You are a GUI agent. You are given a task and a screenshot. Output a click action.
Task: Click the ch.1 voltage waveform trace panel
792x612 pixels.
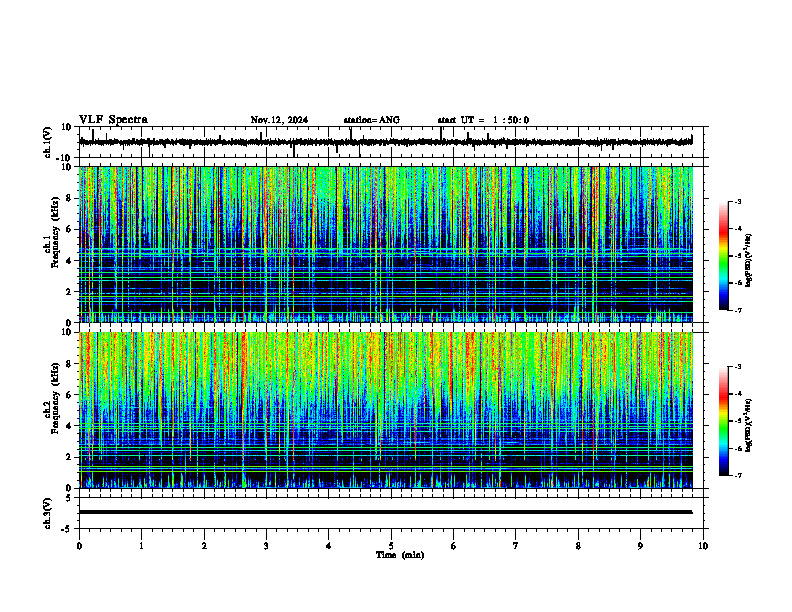point(391,142)
